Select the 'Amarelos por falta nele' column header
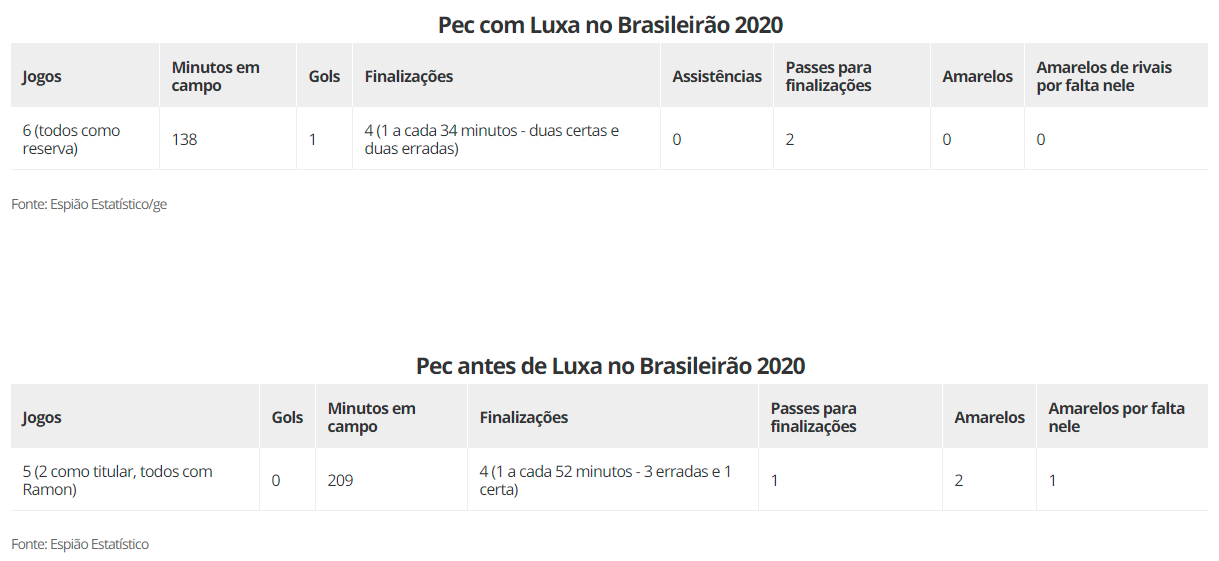Image resolution: width=1219 pixels, height=561 pixels. click(1116, 418)
